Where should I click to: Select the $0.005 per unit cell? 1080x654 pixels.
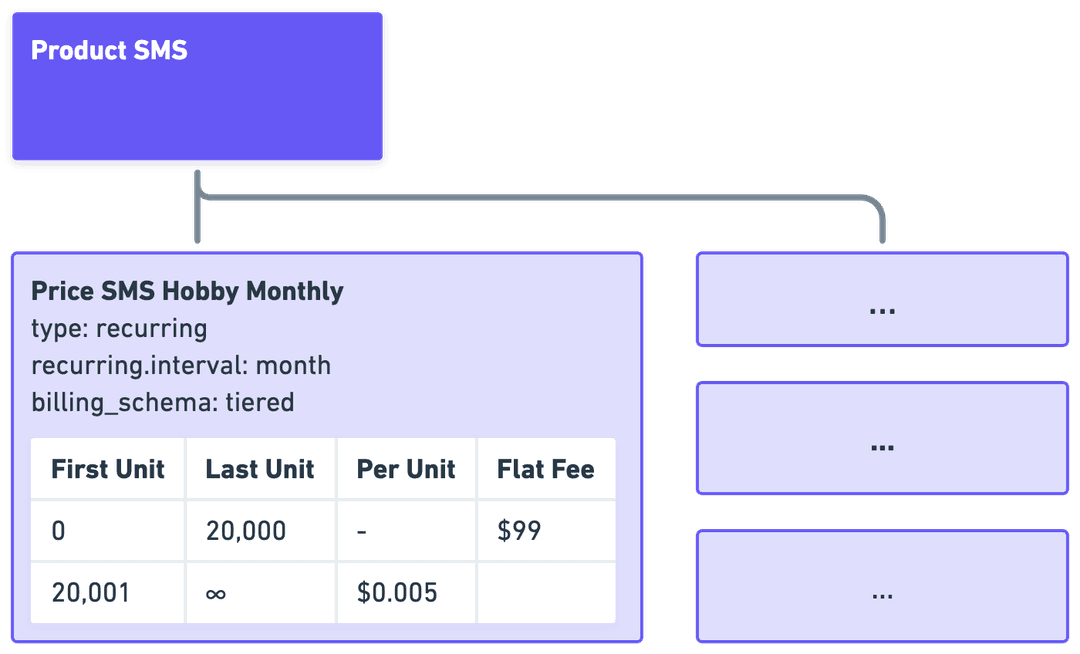[x=397, y=592]
